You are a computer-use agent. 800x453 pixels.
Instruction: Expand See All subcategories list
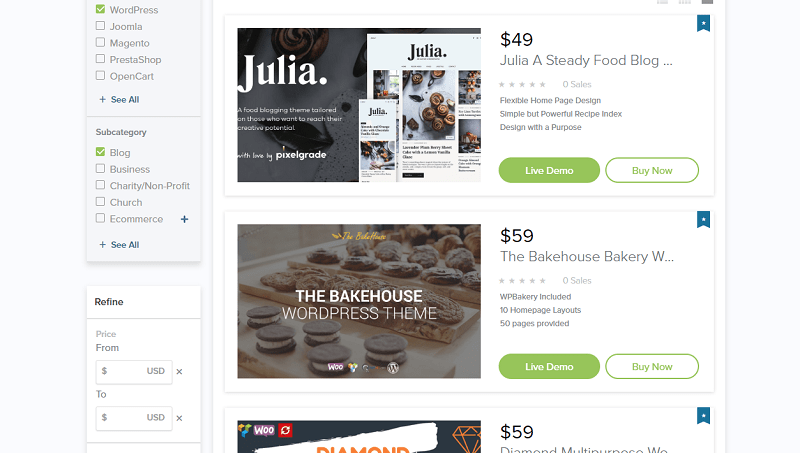[x=119, y=245]
